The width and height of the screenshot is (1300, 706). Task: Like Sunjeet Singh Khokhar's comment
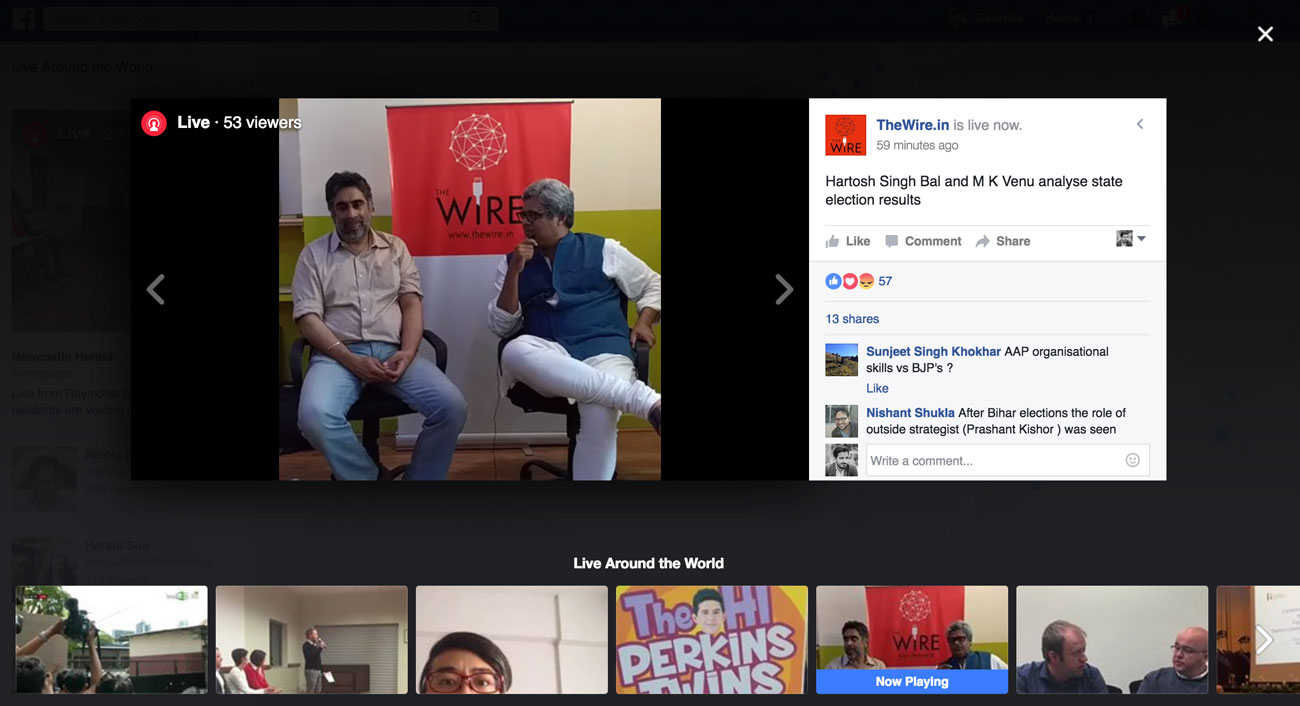click(x=877, y=388)
